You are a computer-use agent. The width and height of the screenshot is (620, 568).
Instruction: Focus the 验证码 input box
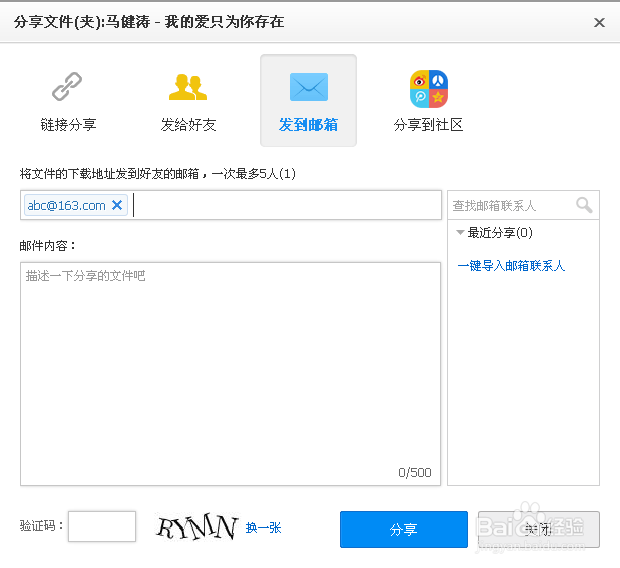[102, 526]
